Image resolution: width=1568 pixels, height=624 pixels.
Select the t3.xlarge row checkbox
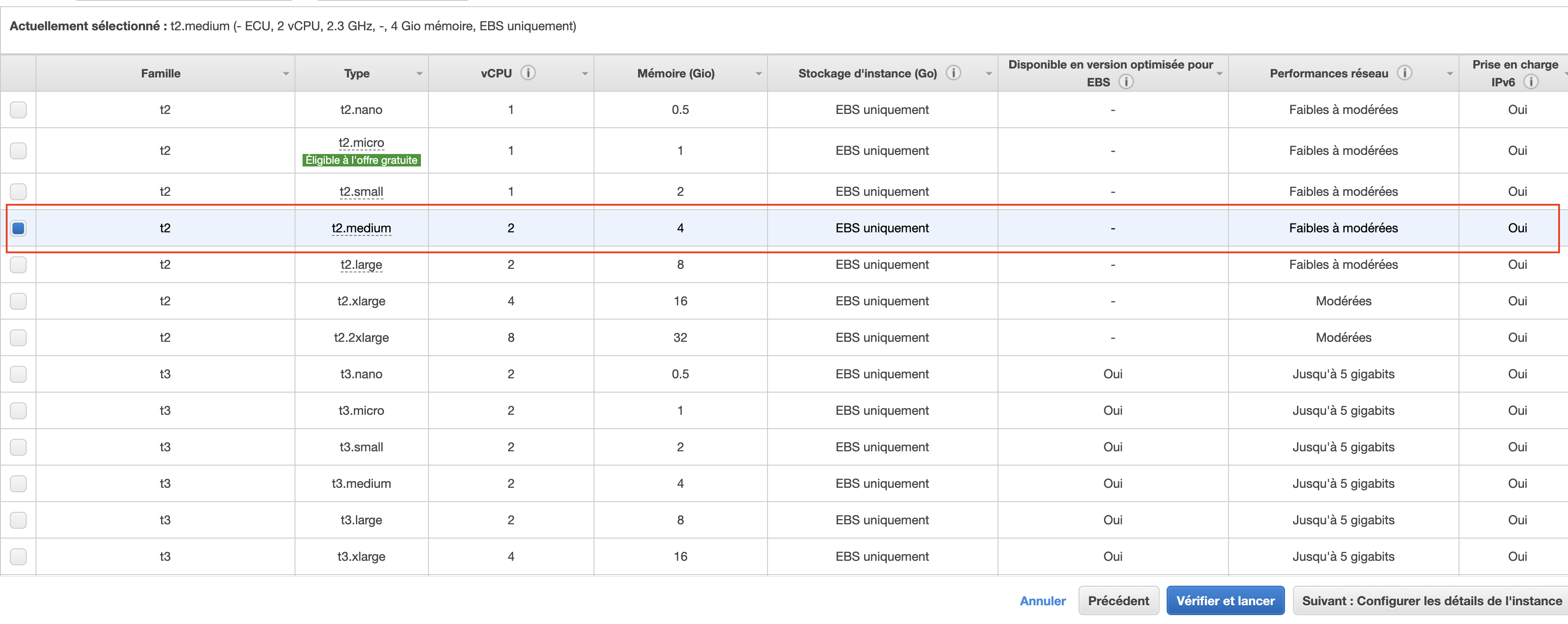coord(18,556)
